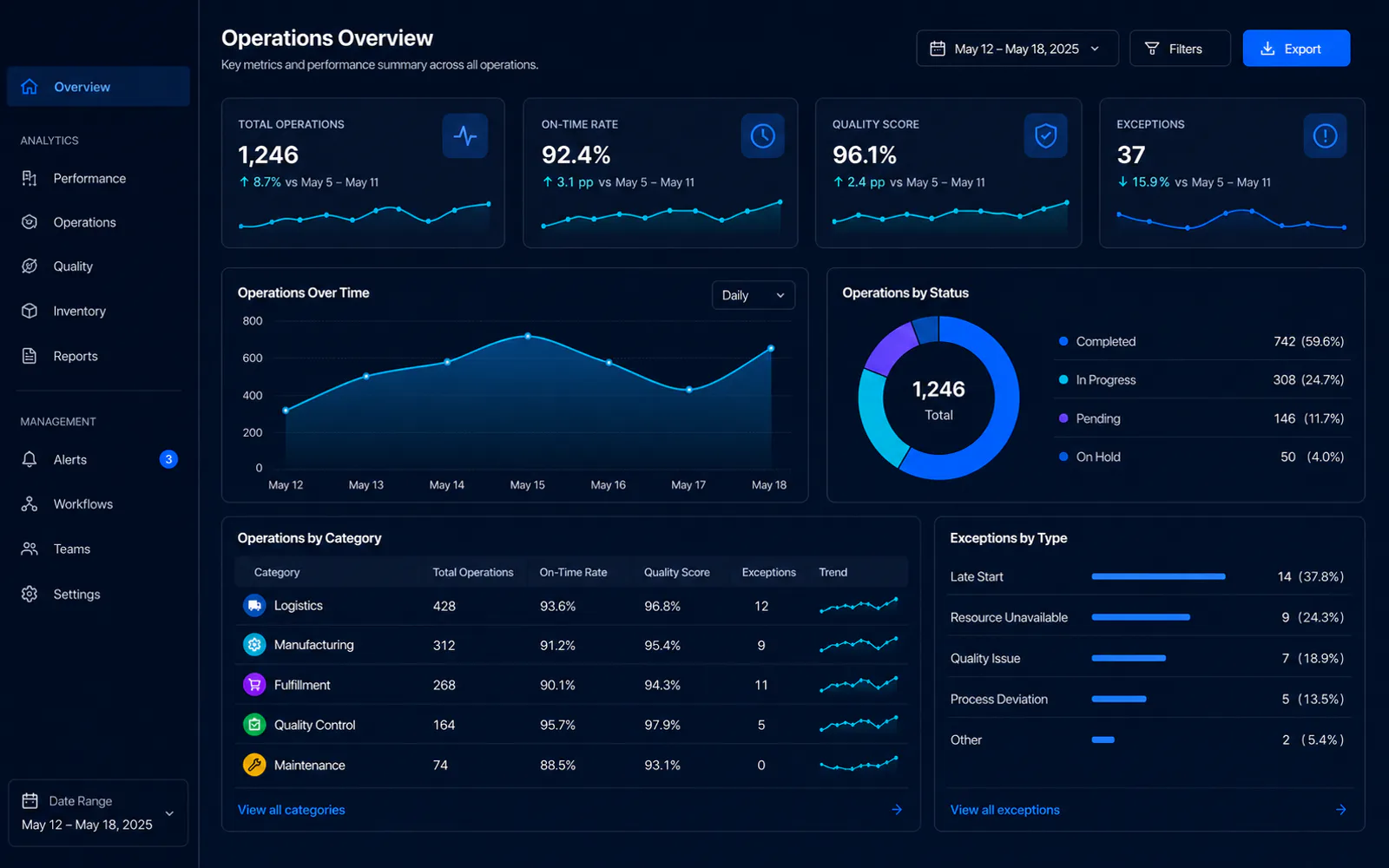1389x868 pixels.
Task: Click the Teams people icon
Action: (30, 549)
